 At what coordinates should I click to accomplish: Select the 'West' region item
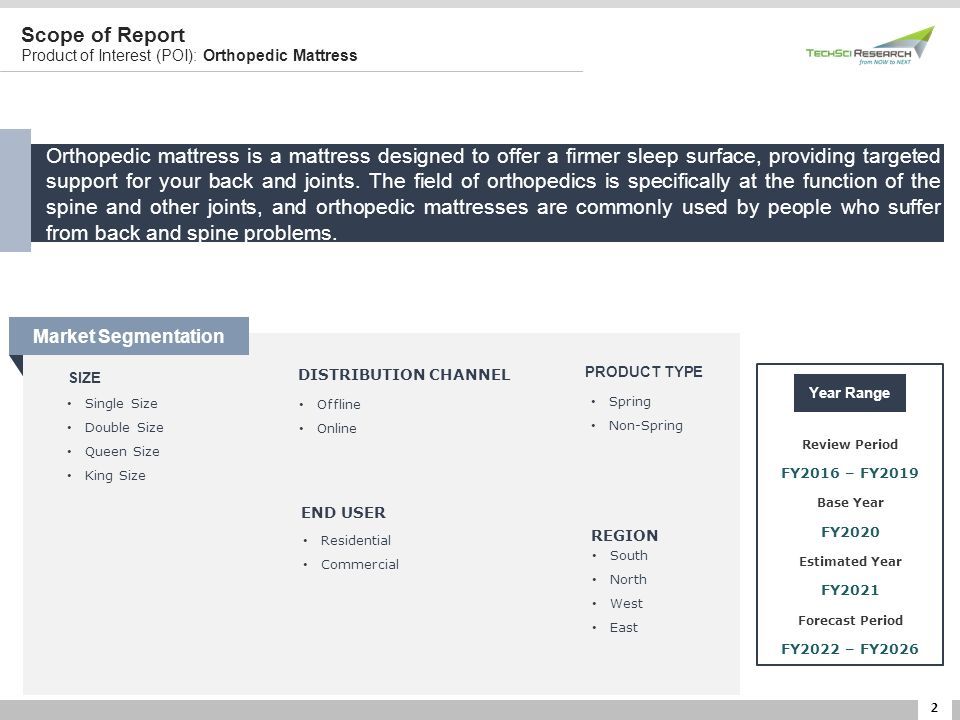pos(626,604)
